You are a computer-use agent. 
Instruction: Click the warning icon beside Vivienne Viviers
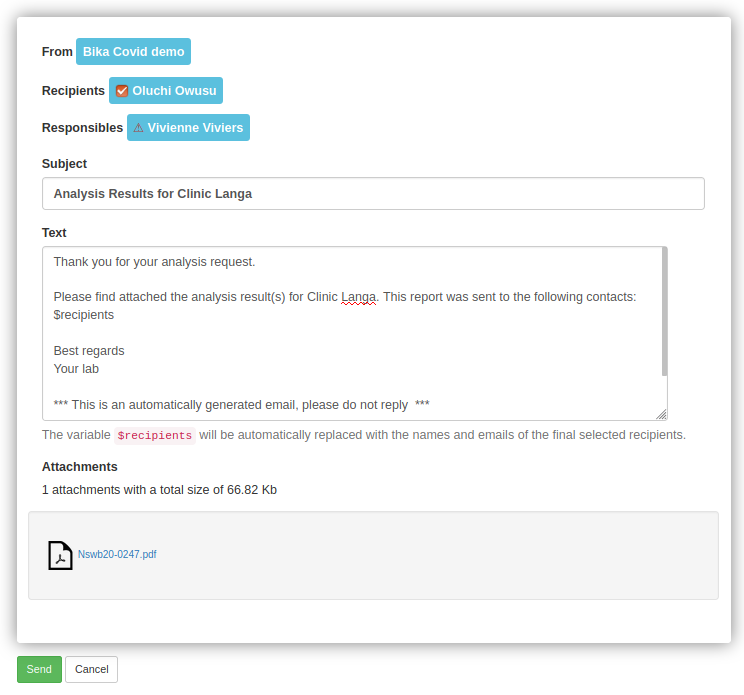point(138,128)
